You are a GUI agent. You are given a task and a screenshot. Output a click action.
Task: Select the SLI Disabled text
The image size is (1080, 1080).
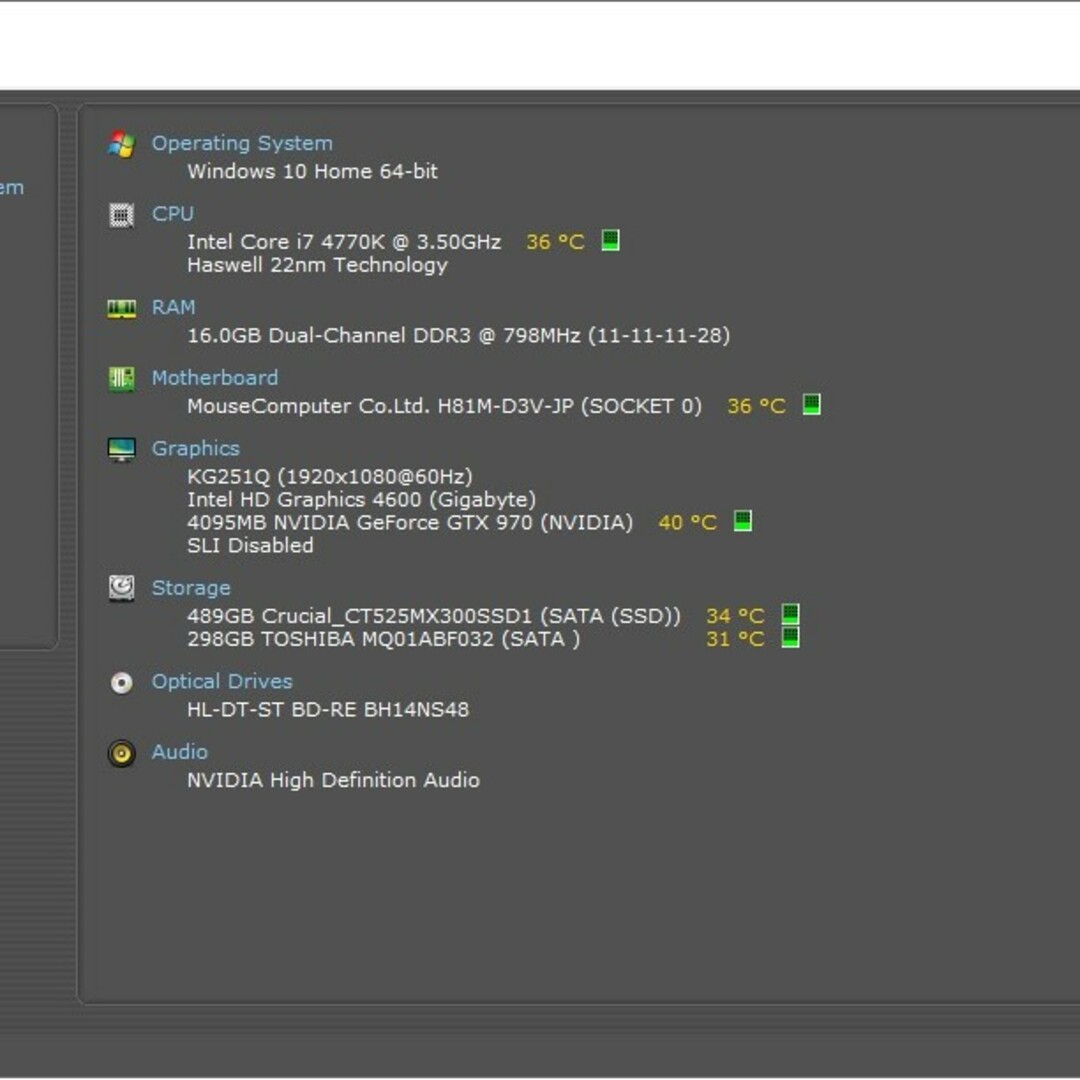[x=250, y=546]
